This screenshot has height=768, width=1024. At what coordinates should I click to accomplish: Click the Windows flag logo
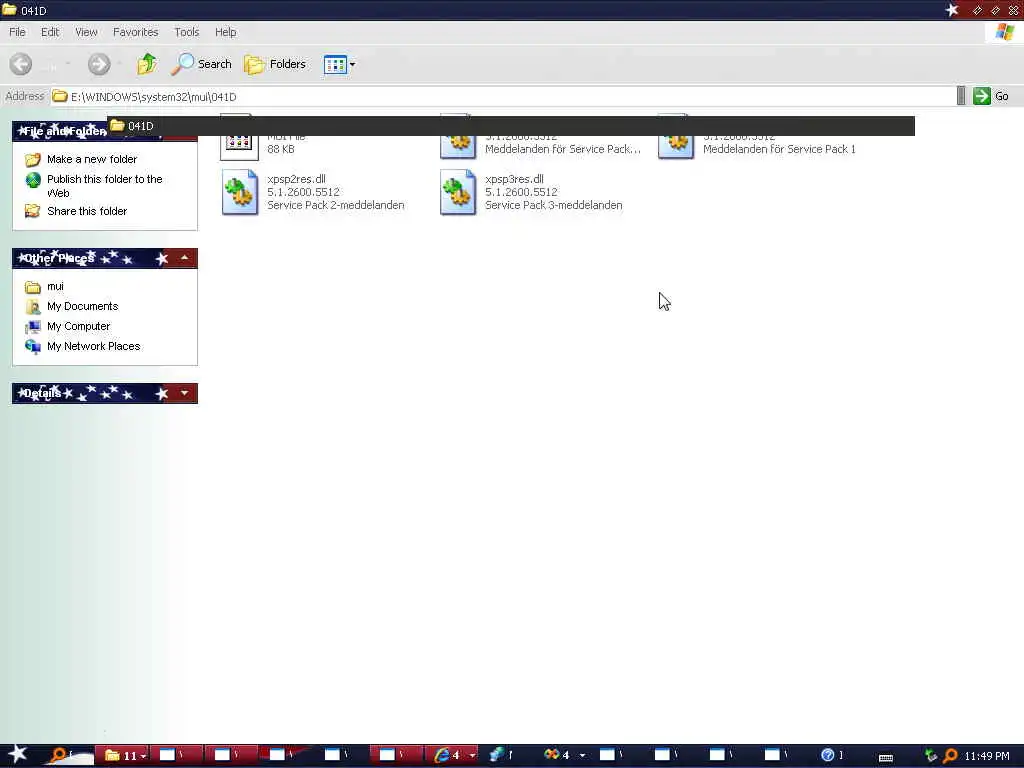pos(1004,31)
